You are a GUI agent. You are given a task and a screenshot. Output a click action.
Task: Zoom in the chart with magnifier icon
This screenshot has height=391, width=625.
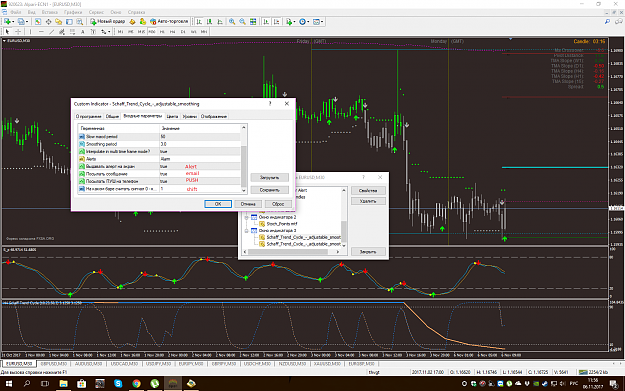point(232,22)
